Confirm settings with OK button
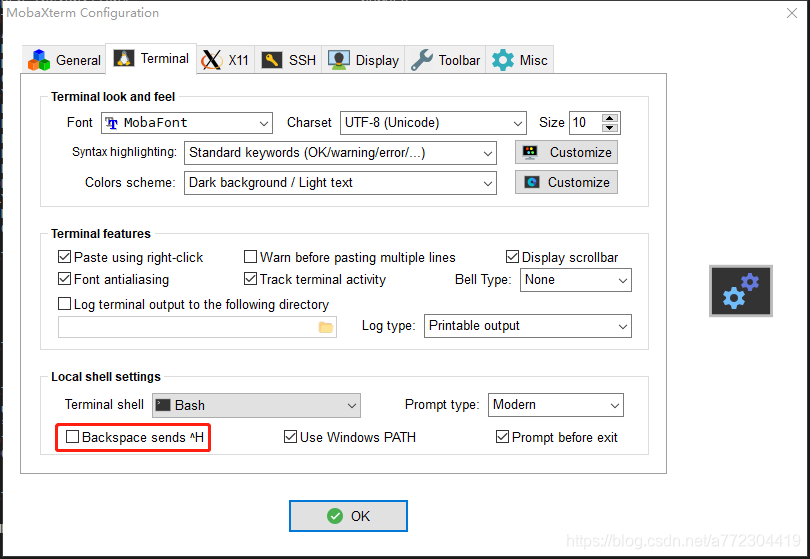Image resolution: width=810 pixels, height=559 pixels. (x=348, y=516)
